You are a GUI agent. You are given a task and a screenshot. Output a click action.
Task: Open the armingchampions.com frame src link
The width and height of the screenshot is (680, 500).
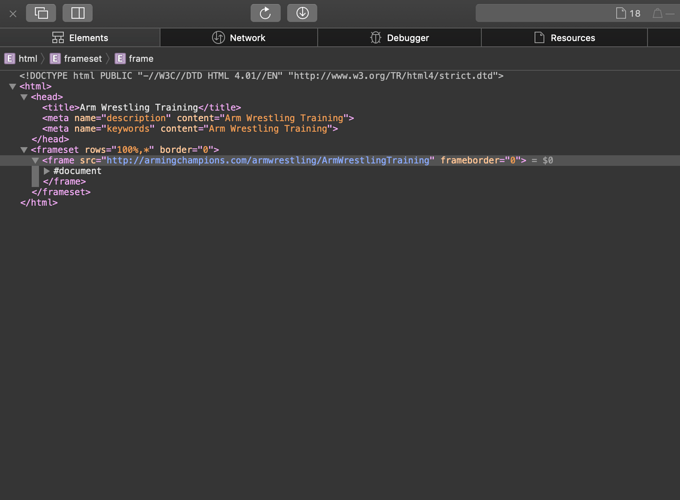(270, 160)
